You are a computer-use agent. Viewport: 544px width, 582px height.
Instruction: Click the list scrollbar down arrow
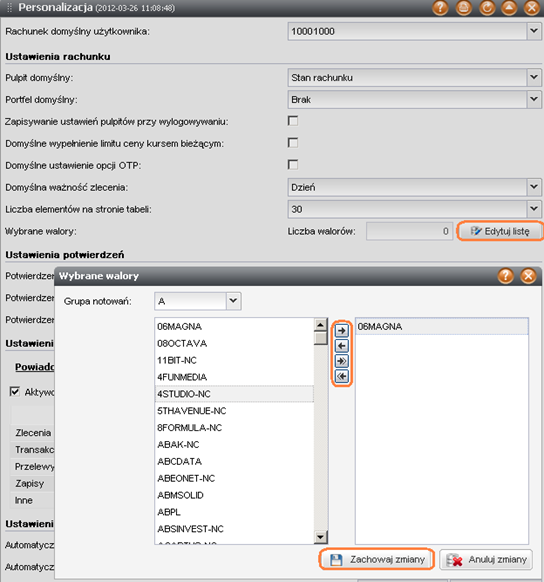[x=321, y=536]
